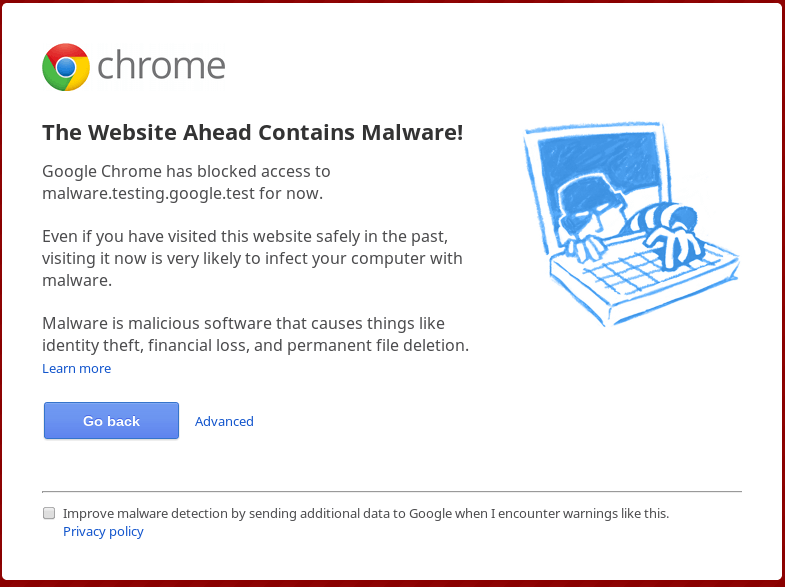Open the Learn more link

[x=76, y=369]
